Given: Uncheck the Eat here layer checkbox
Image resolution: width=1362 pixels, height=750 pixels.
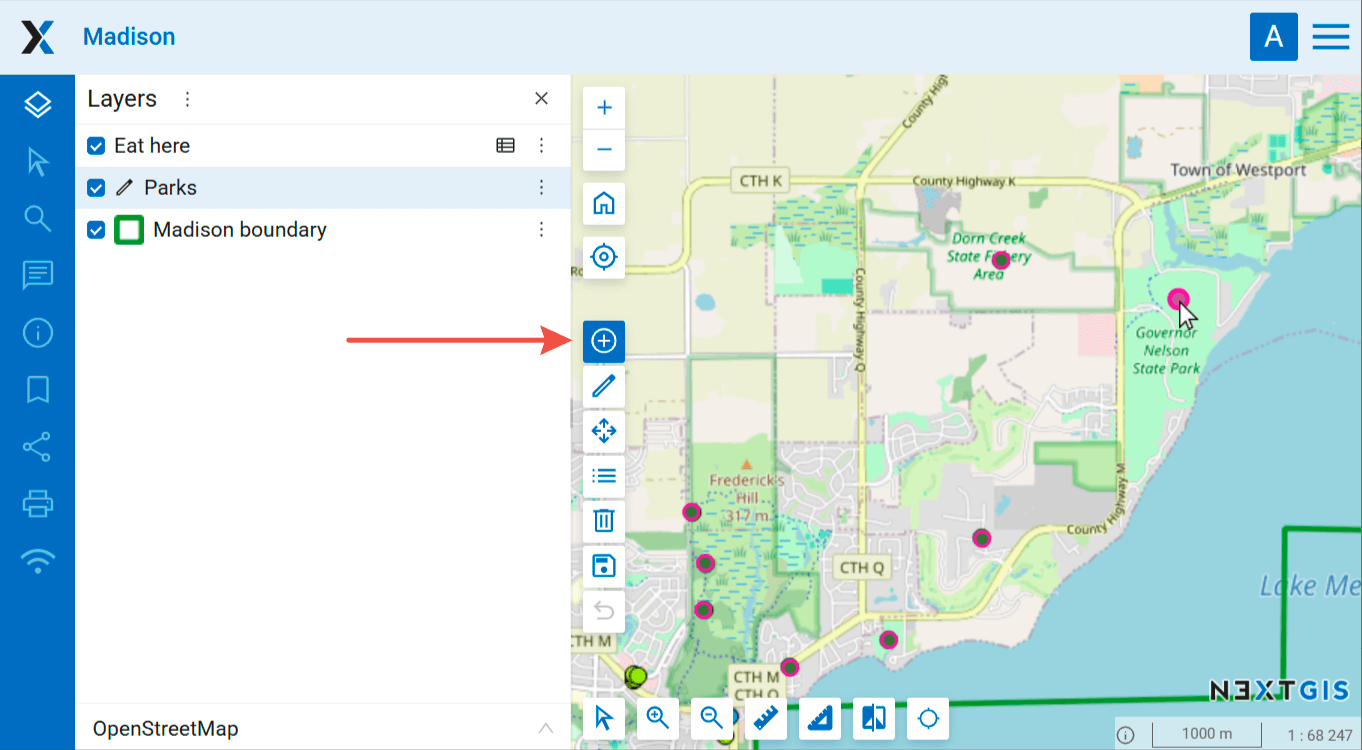Looking at the screenshot, I should (x=96, y=146).
